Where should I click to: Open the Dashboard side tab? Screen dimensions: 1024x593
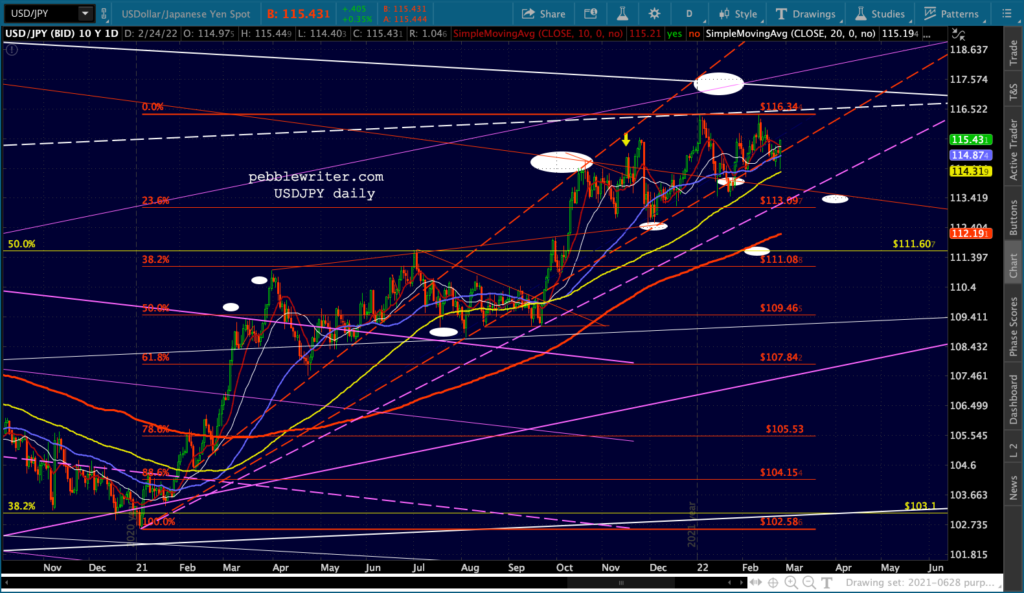coord(1013,399)
